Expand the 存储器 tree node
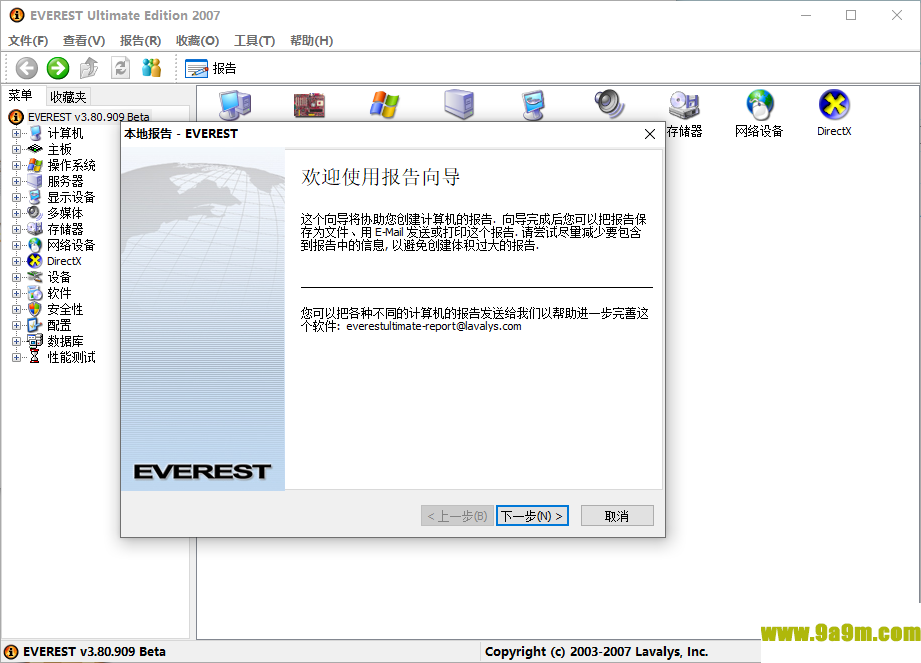 (x=16, y=229)
